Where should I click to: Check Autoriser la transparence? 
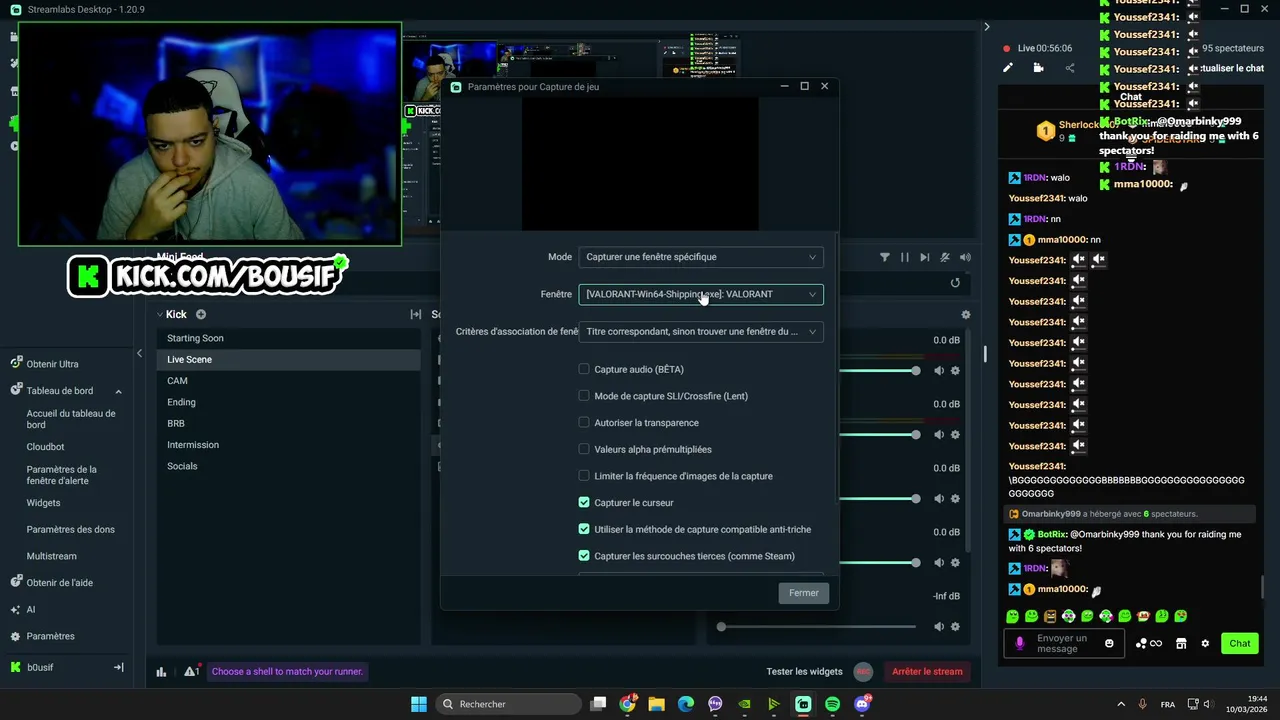pyautogui.click(x=584, y=423)
